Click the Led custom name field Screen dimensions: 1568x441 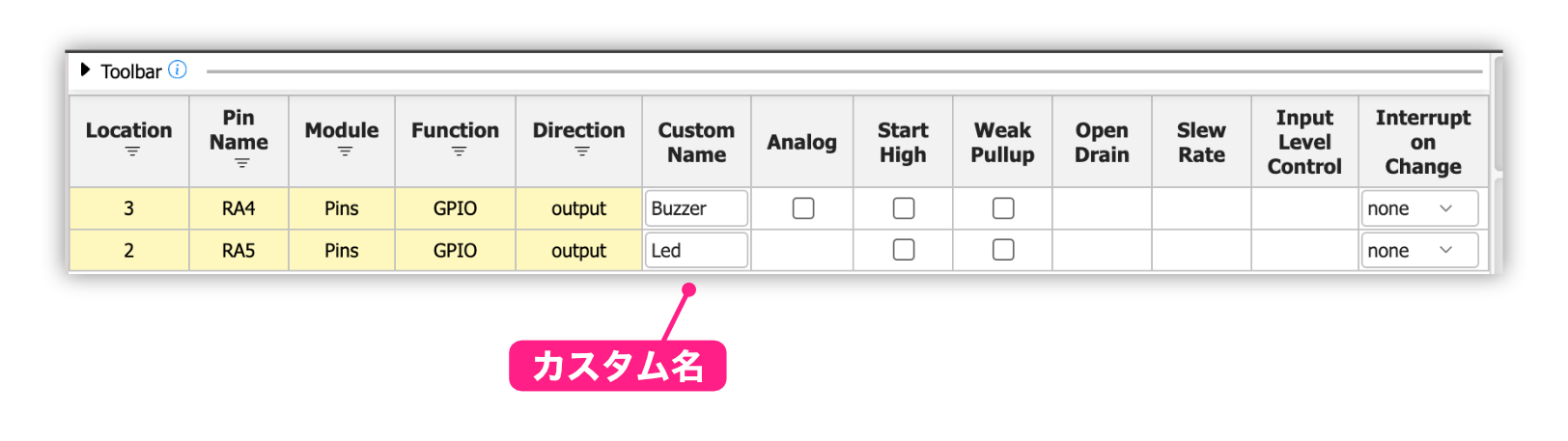pyautogui.click(x=696, y=250)
